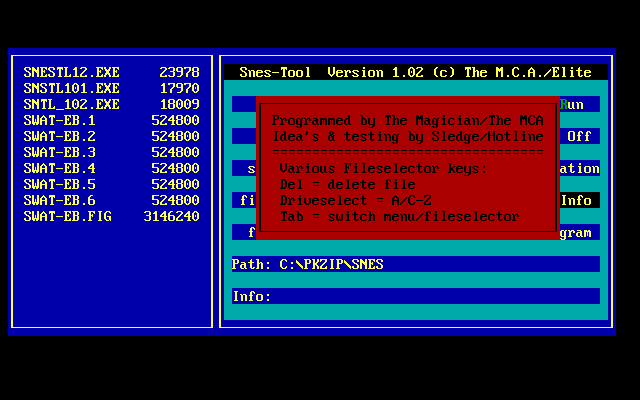Select the SNESTL12.EXE file
Screen dimensions: 640x400
(x=72, y=72)
